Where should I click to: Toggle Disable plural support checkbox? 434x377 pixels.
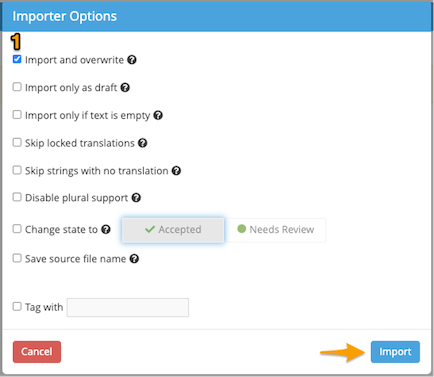17,197
